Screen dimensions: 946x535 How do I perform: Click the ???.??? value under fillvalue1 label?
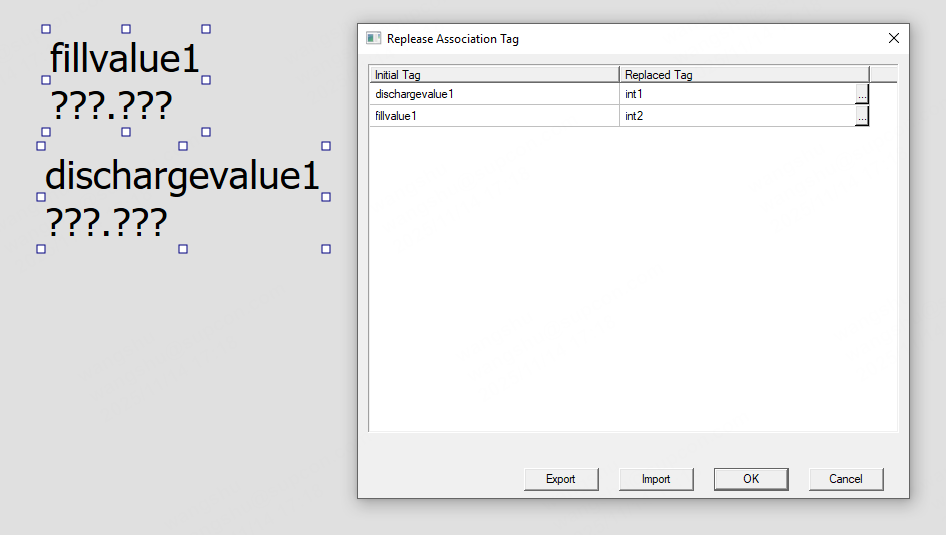point(111,105)
